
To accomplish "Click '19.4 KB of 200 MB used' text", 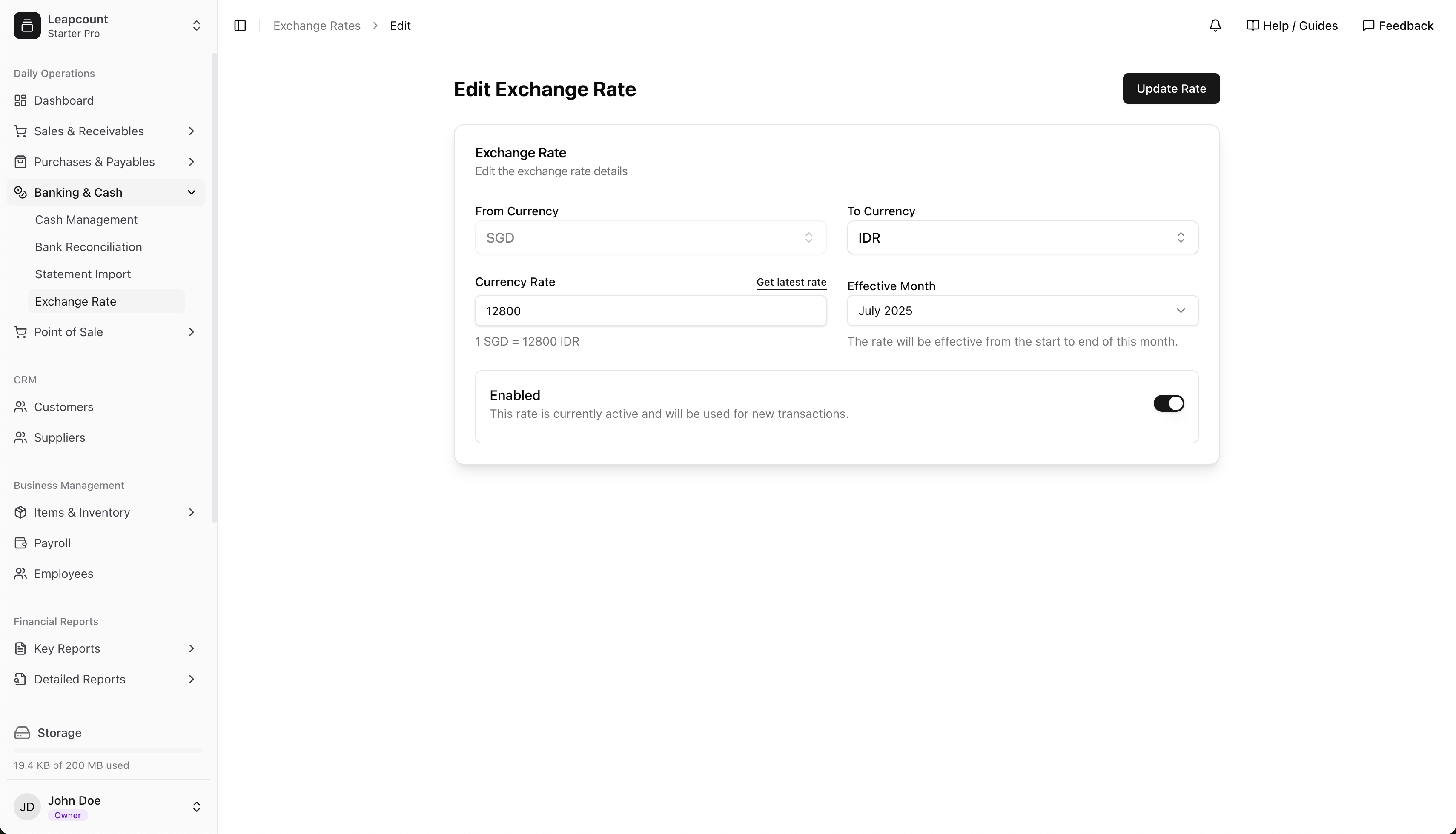I will click(x=72, y=766).
